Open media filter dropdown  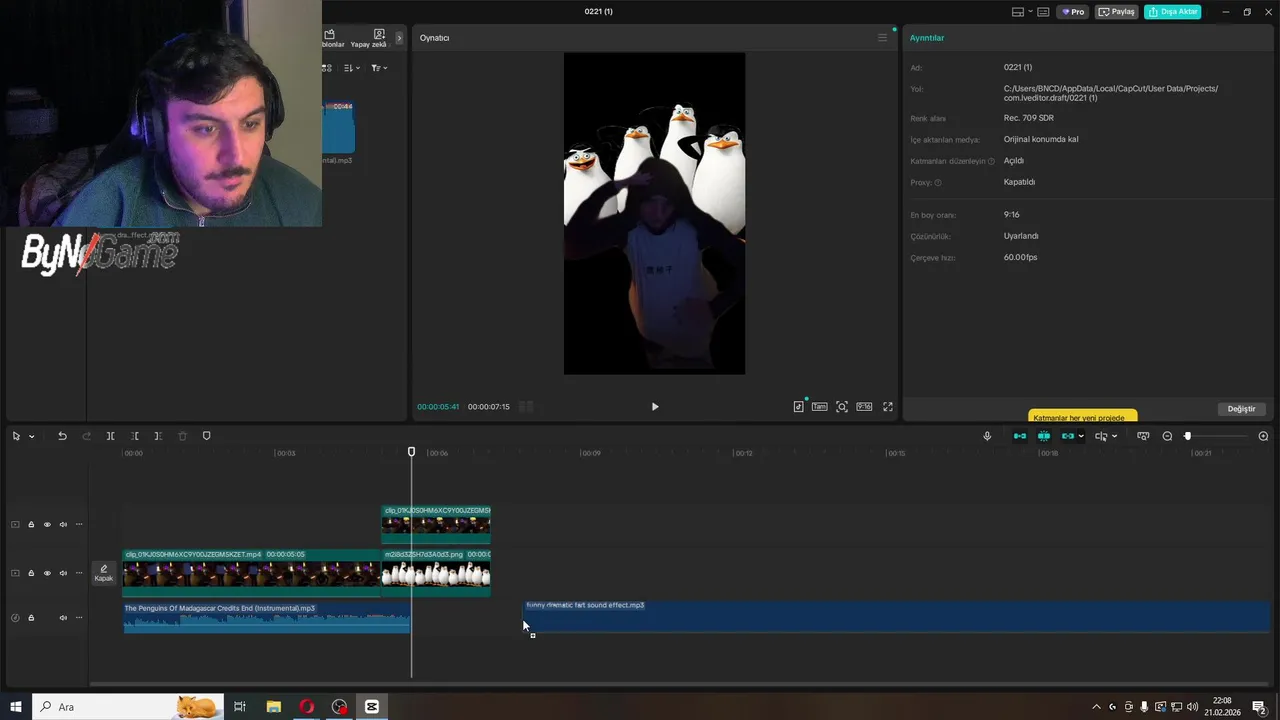pos(379,68)
